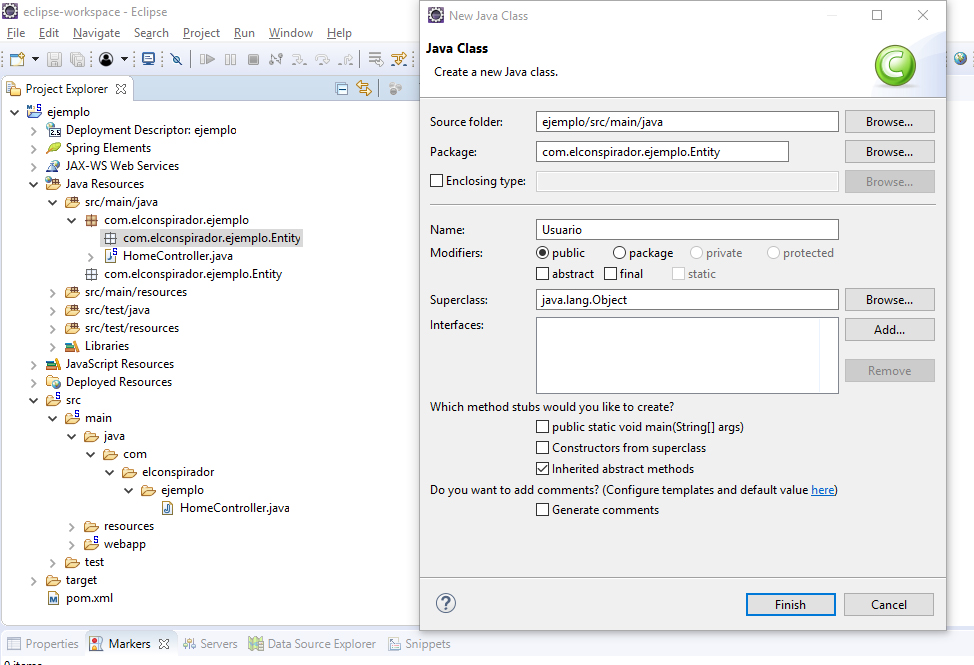The width and height of the screenshot is (974, 665).
Task: Click the help question mark icon in dialog
Action: (x=445, y=603)
